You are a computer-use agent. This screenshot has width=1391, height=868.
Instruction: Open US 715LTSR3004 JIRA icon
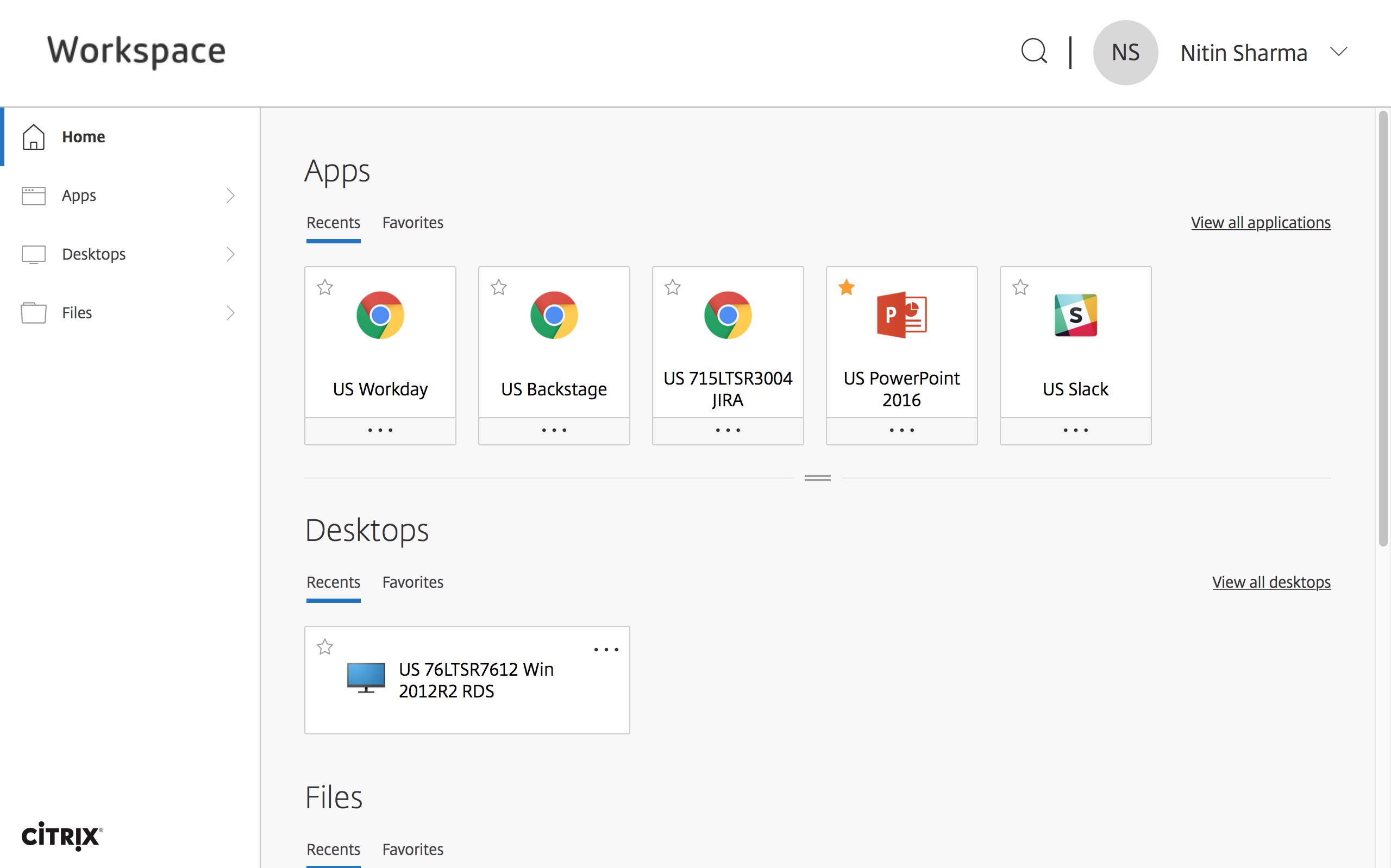[x=728, y=315]
